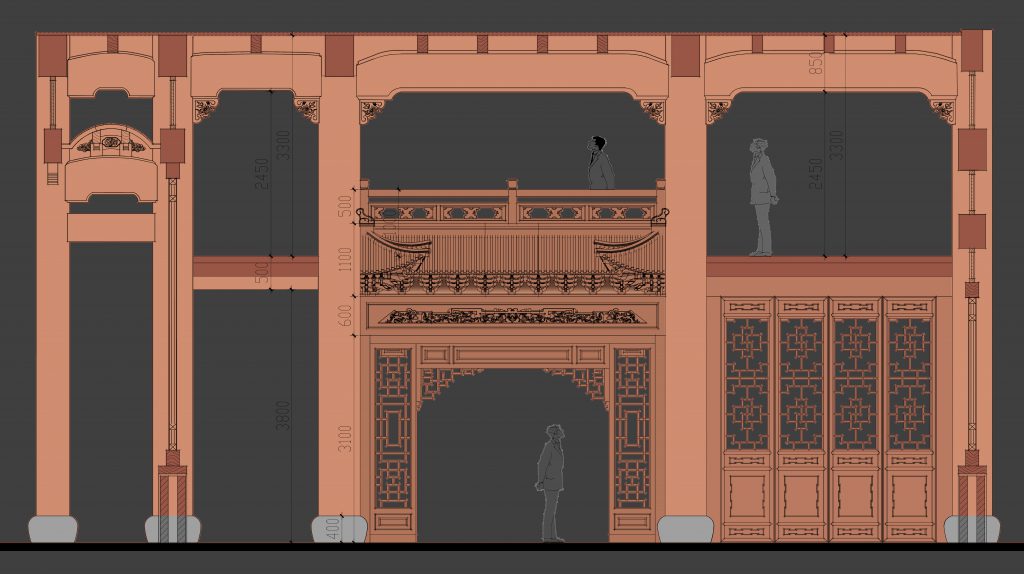
Task: Click the man standing on the balcony
Action: click(600, 166)
